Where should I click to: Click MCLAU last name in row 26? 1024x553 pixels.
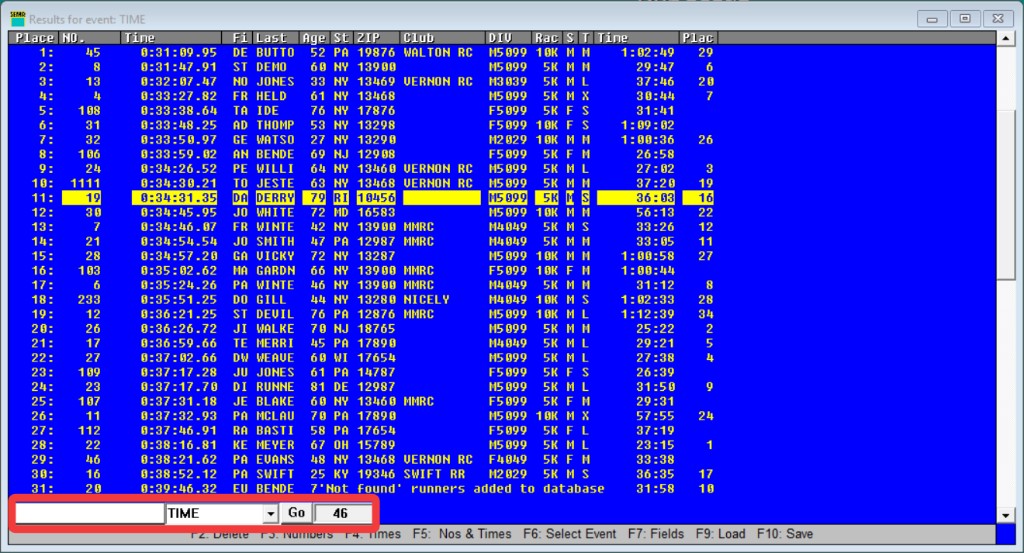click(x=275, y=416)
